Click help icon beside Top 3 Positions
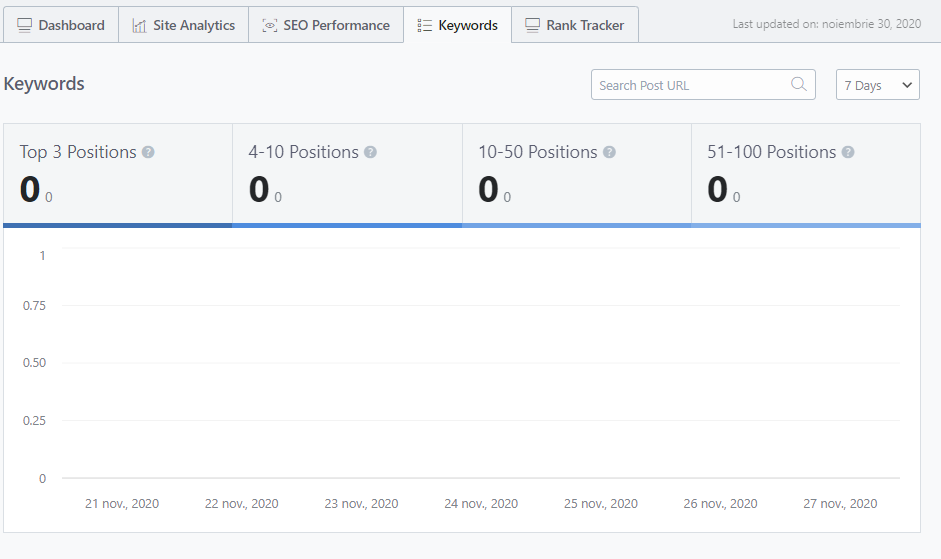The width and height of the screenshot is (941, 559). pos(148,152)
